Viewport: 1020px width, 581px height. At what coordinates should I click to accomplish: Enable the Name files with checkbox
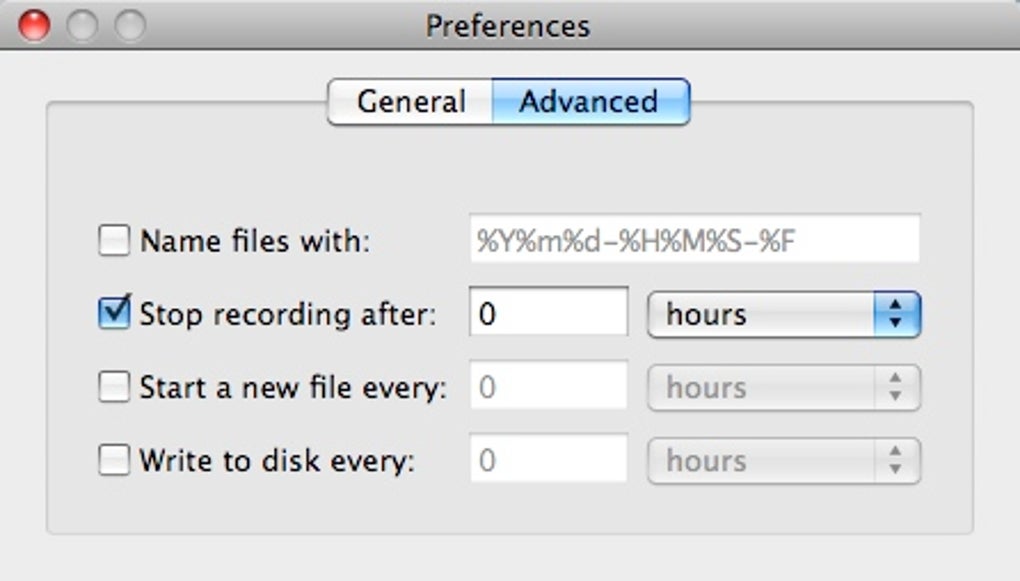[x=114, y=241]
